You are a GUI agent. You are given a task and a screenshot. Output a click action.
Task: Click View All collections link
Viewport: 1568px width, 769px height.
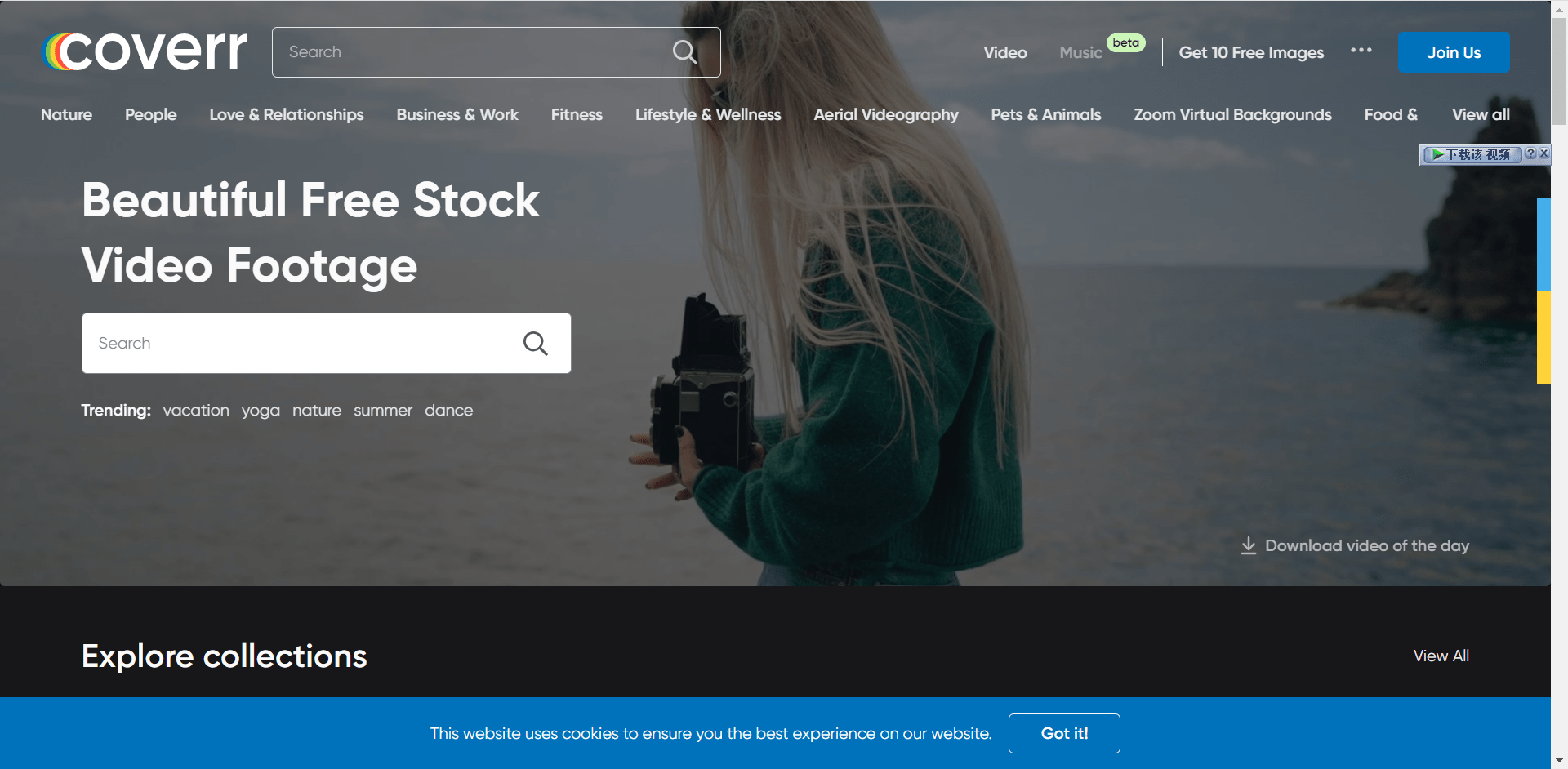1441,656
